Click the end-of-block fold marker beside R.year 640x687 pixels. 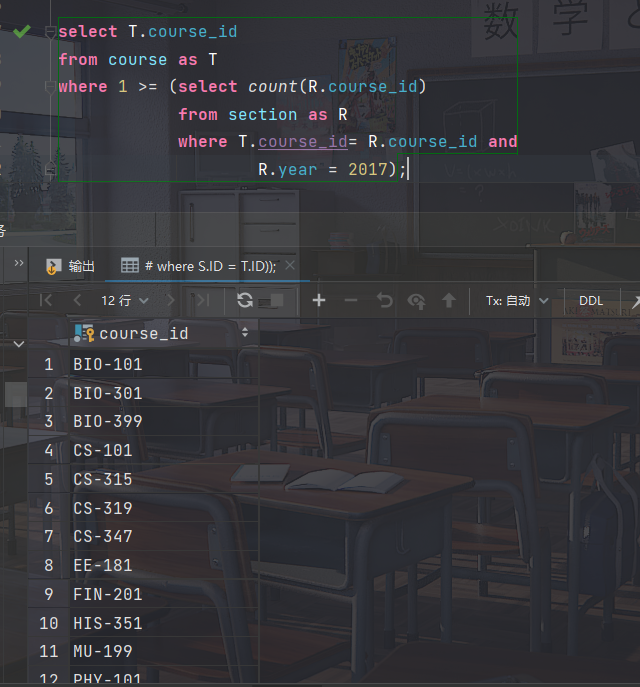50,169
